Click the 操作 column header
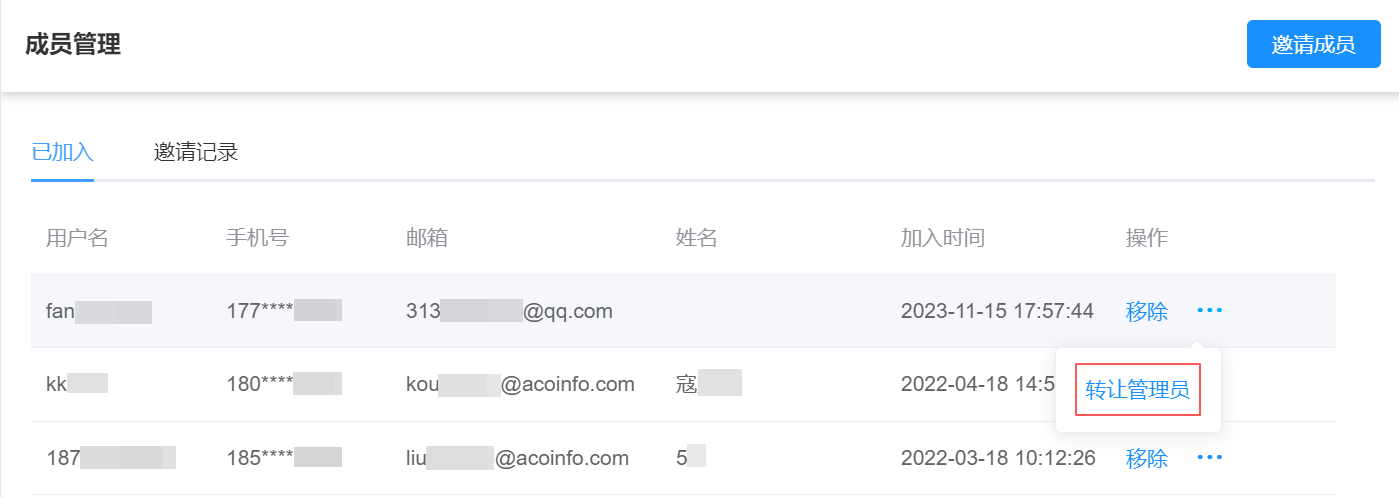 point(1146,238)
